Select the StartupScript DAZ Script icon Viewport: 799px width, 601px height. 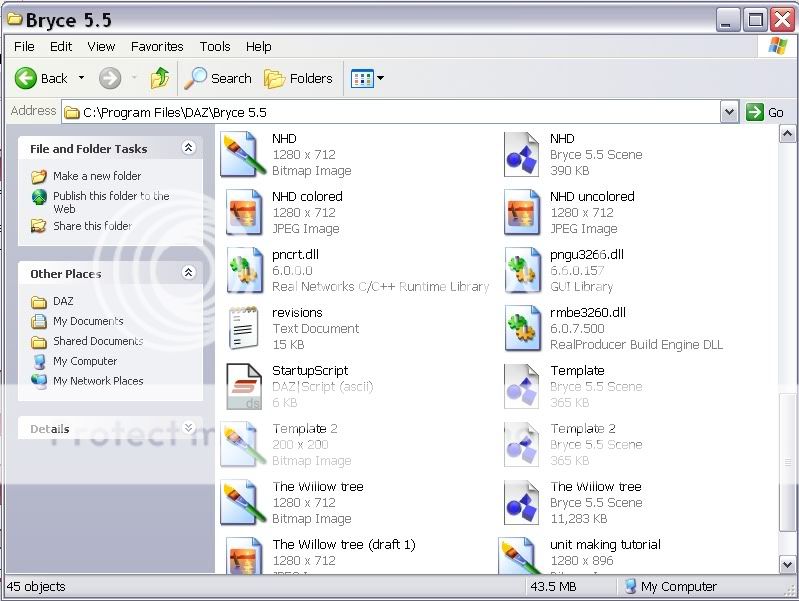coord(244,386)
